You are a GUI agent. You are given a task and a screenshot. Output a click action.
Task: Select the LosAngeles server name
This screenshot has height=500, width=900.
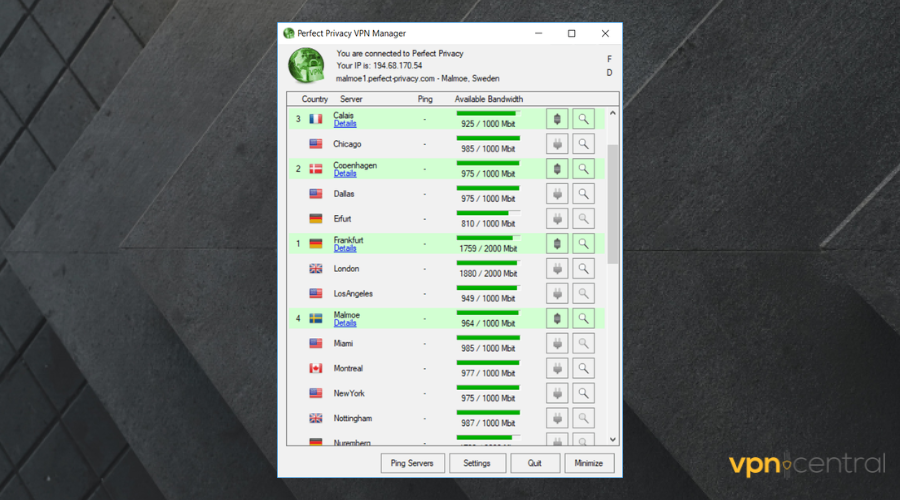tap(353, 294)
